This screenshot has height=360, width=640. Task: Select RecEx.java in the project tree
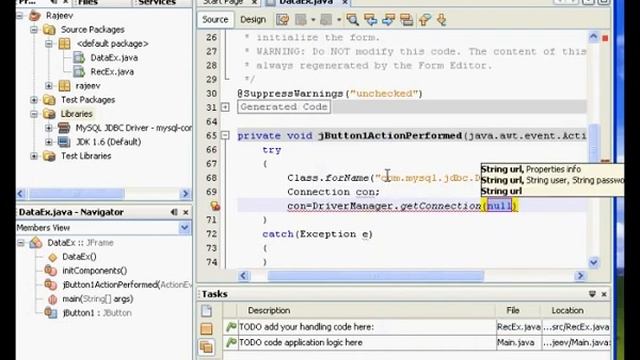pyautogui.click(x=112, y=72)
